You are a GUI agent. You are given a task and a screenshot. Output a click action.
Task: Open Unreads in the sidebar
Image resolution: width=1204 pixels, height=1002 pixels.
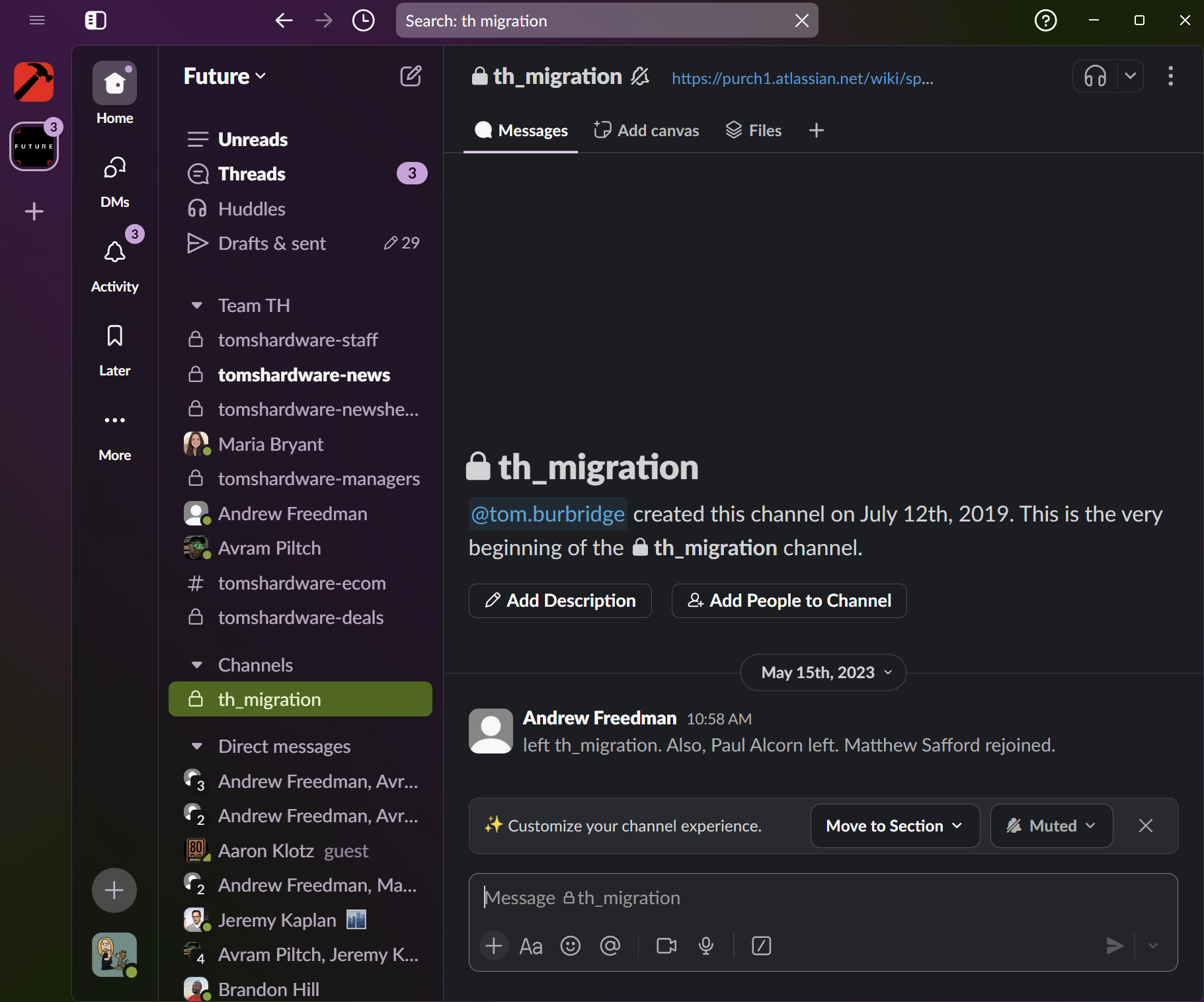[301, 139]
